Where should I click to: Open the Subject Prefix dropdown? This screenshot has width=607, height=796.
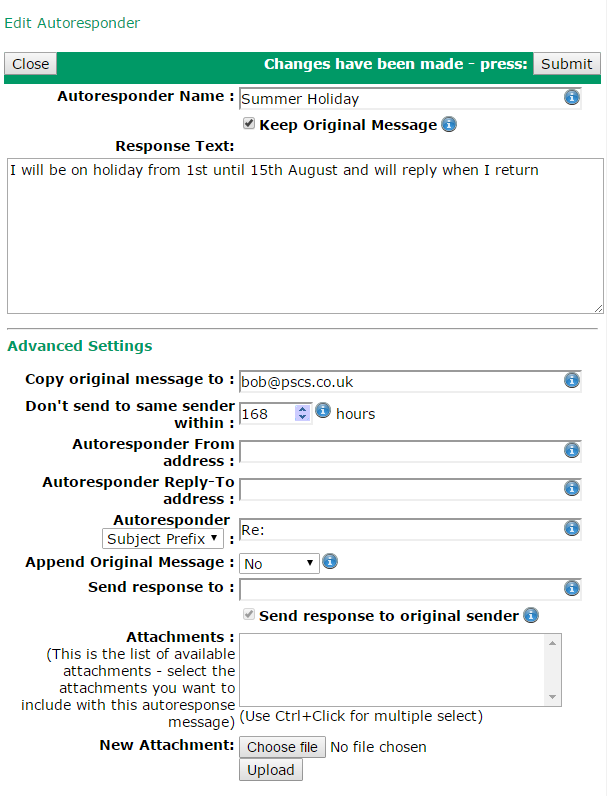[162, 539]
